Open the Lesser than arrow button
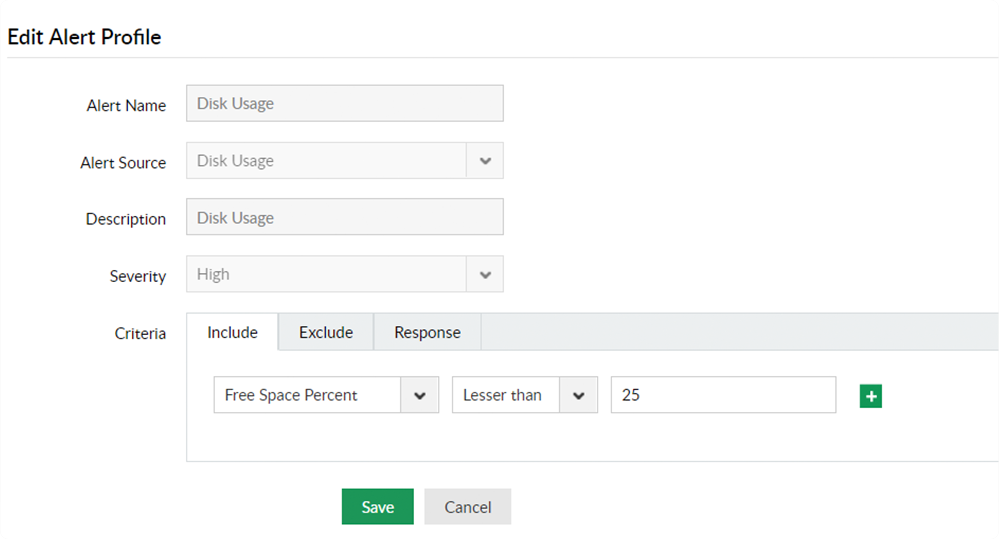 tap(578, 395)
